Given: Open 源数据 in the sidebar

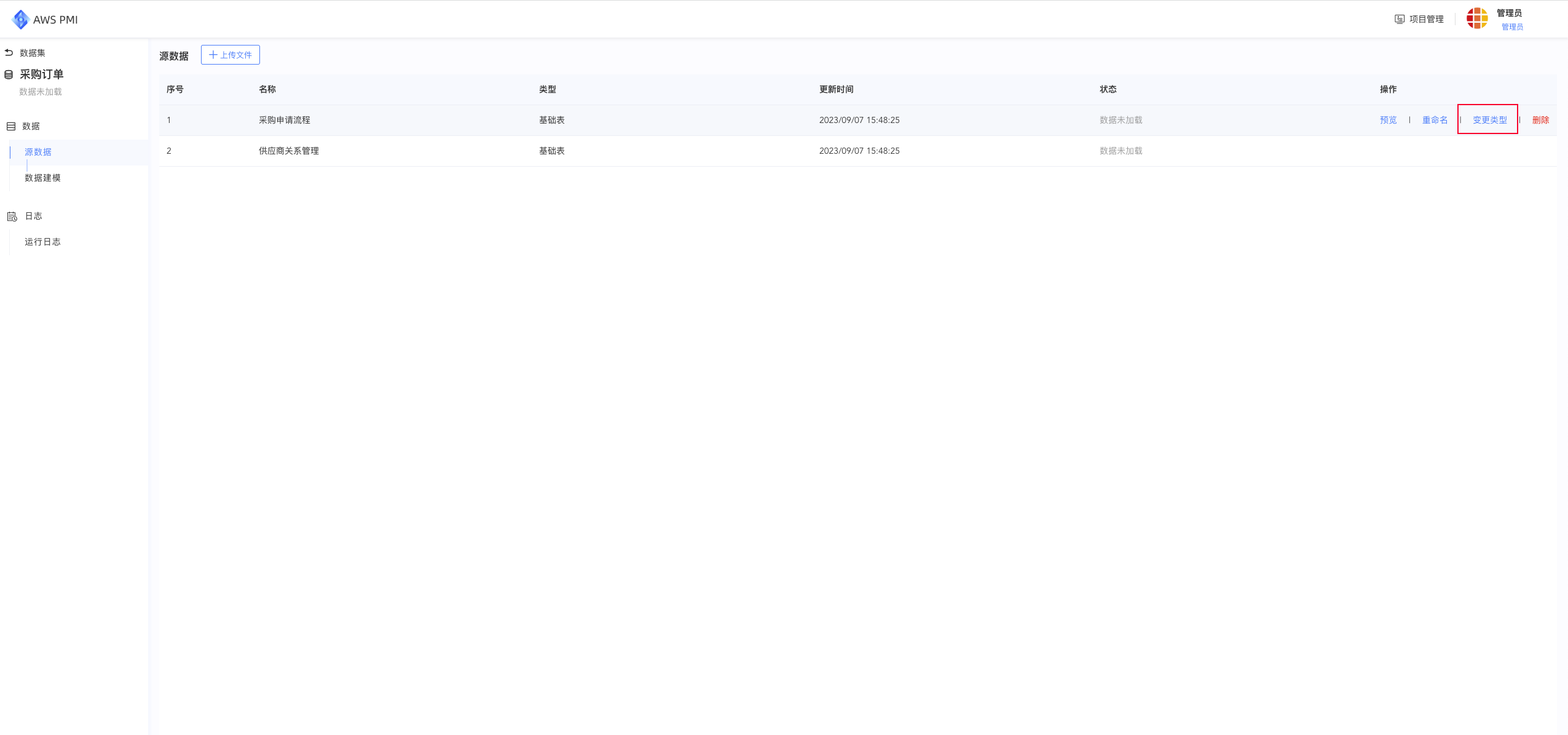Looking at the screenshot, I should (x=38, y=152).
